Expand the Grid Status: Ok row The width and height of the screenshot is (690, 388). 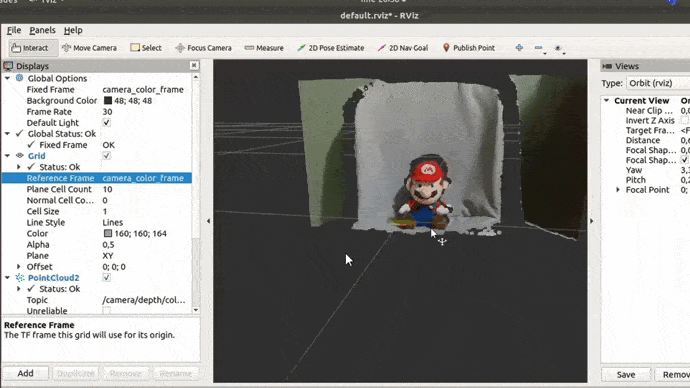[x=18, y=167]
